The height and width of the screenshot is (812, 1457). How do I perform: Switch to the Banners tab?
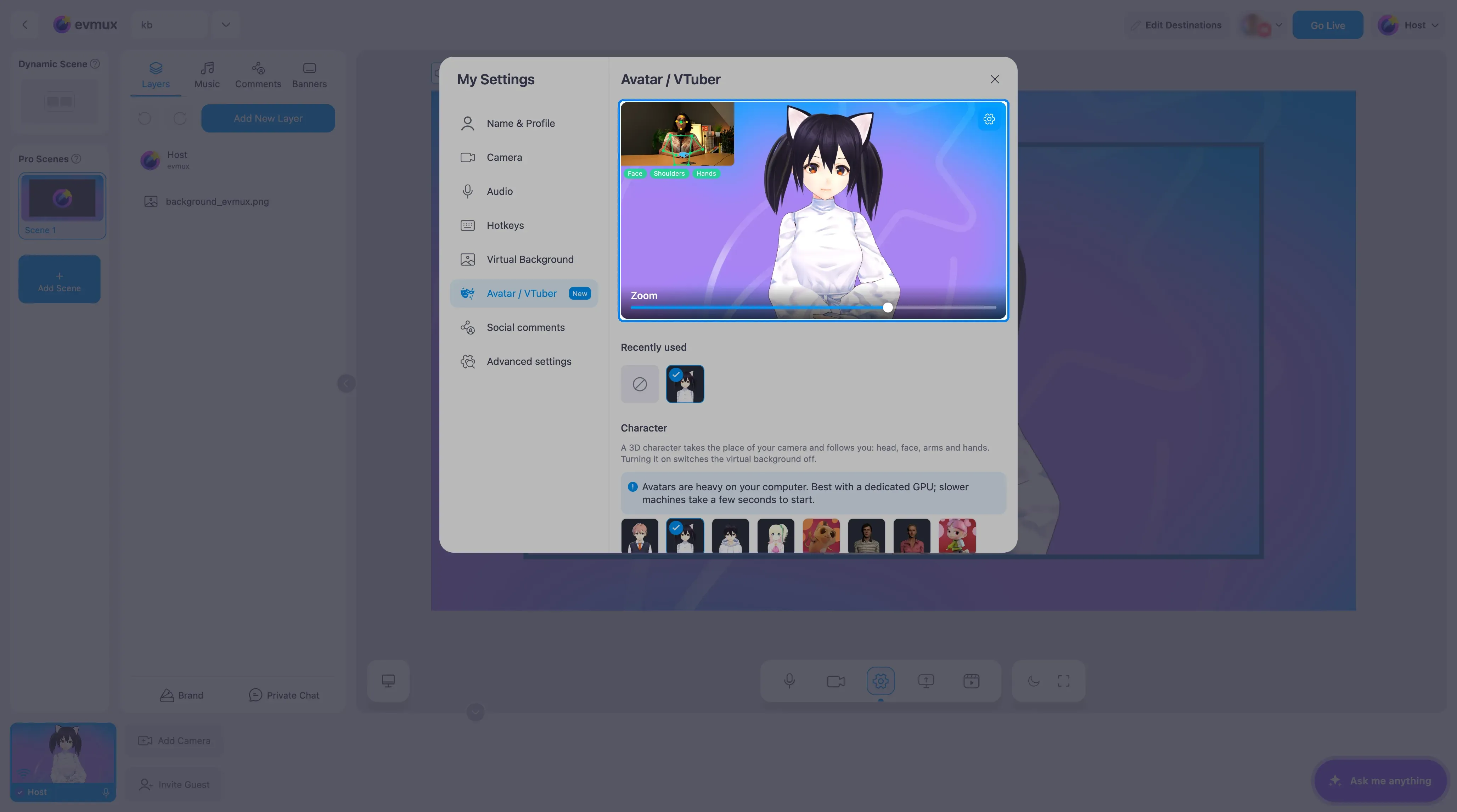pyautogui.click(x=309, y=75)
